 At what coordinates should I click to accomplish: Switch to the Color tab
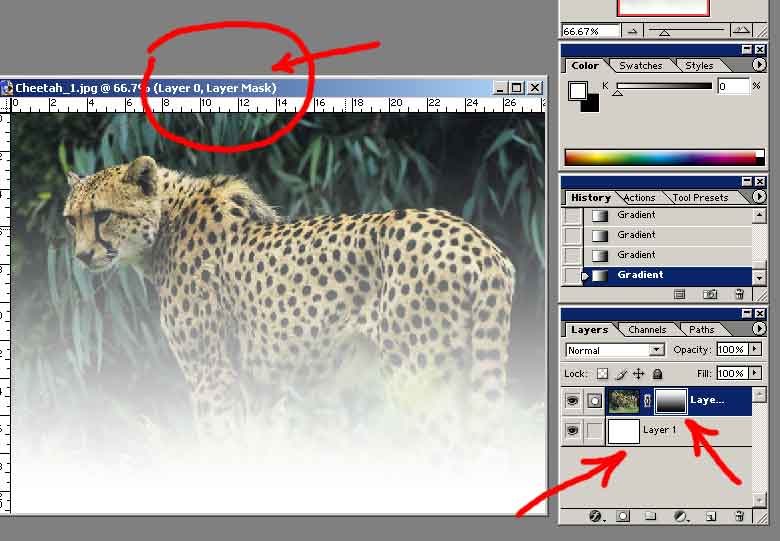tap(585, 66)
